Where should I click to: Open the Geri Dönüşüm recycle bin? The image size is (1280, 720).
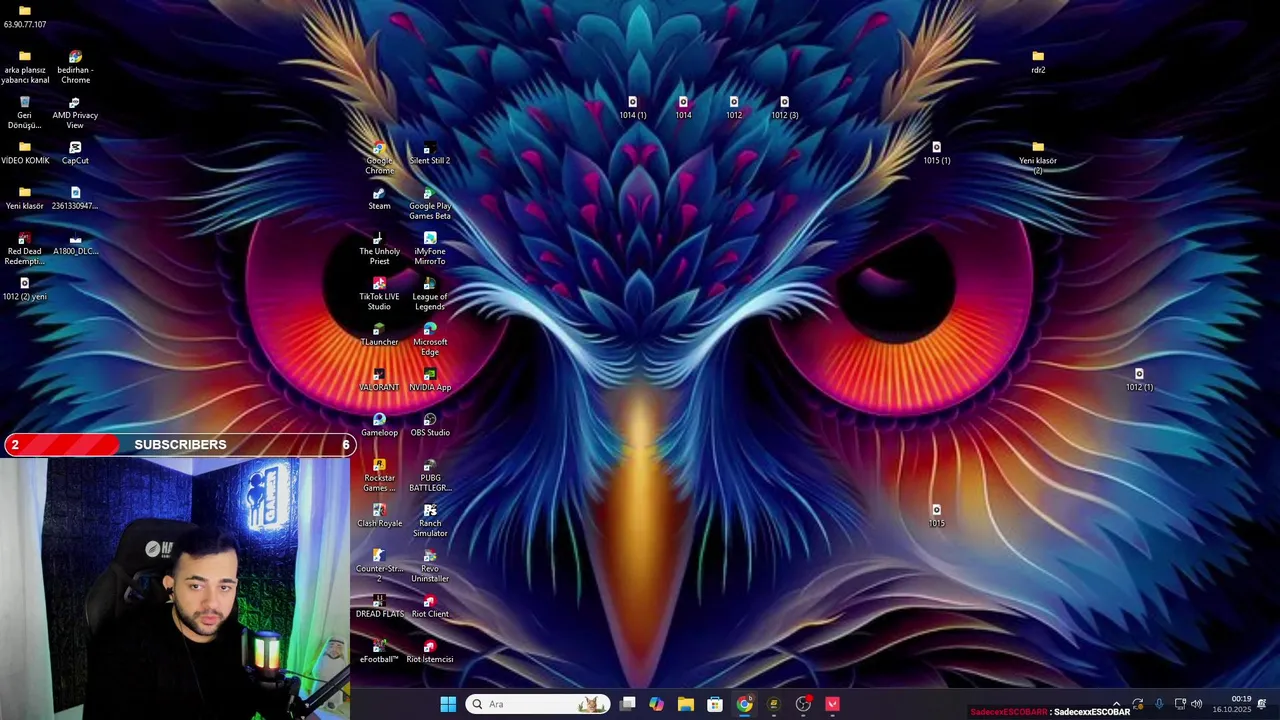coord(25,113)
